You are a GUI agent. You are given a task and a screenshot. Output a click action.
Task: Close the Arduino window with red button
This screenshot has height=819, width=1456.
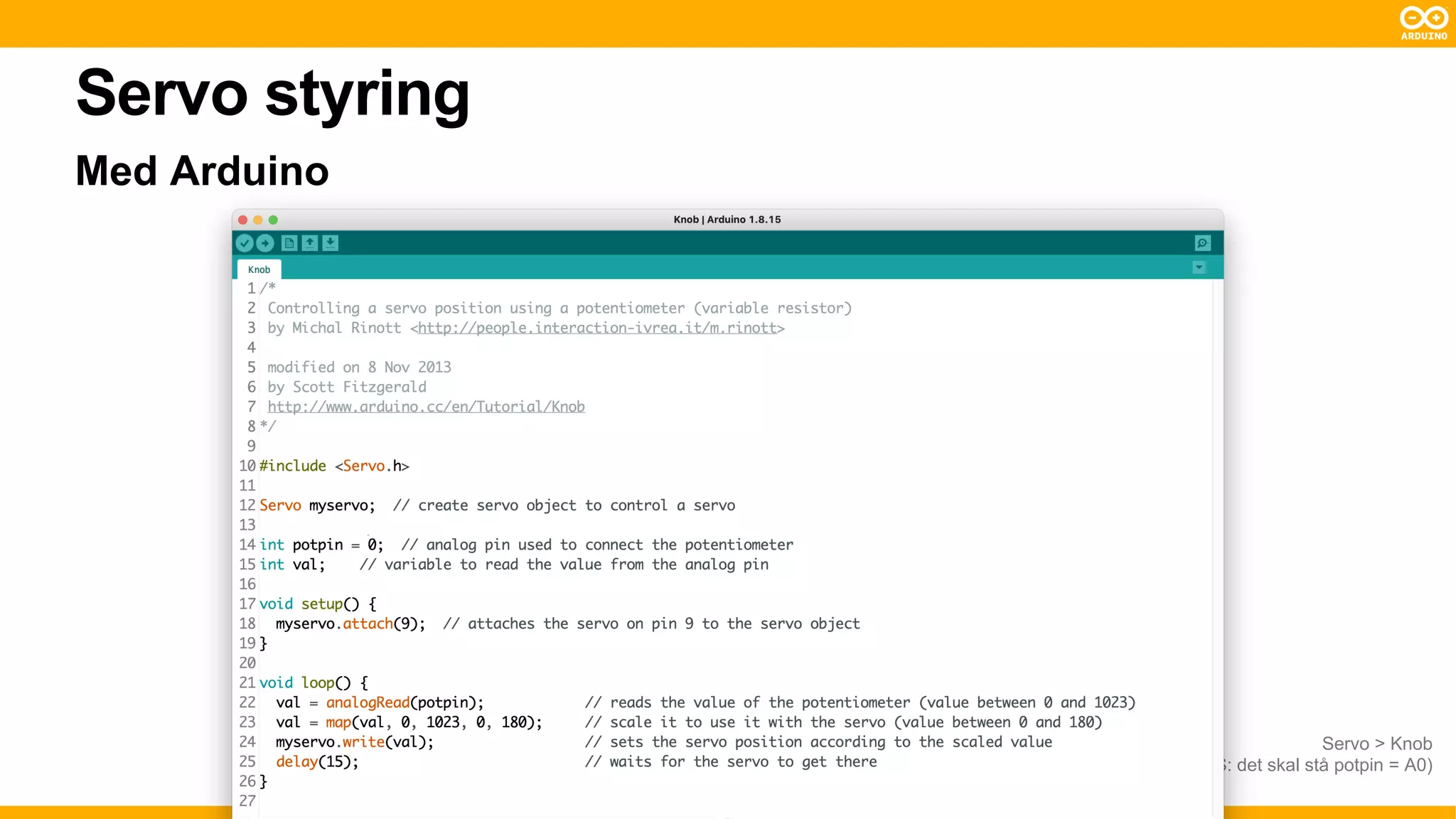(x=243, y=220)
